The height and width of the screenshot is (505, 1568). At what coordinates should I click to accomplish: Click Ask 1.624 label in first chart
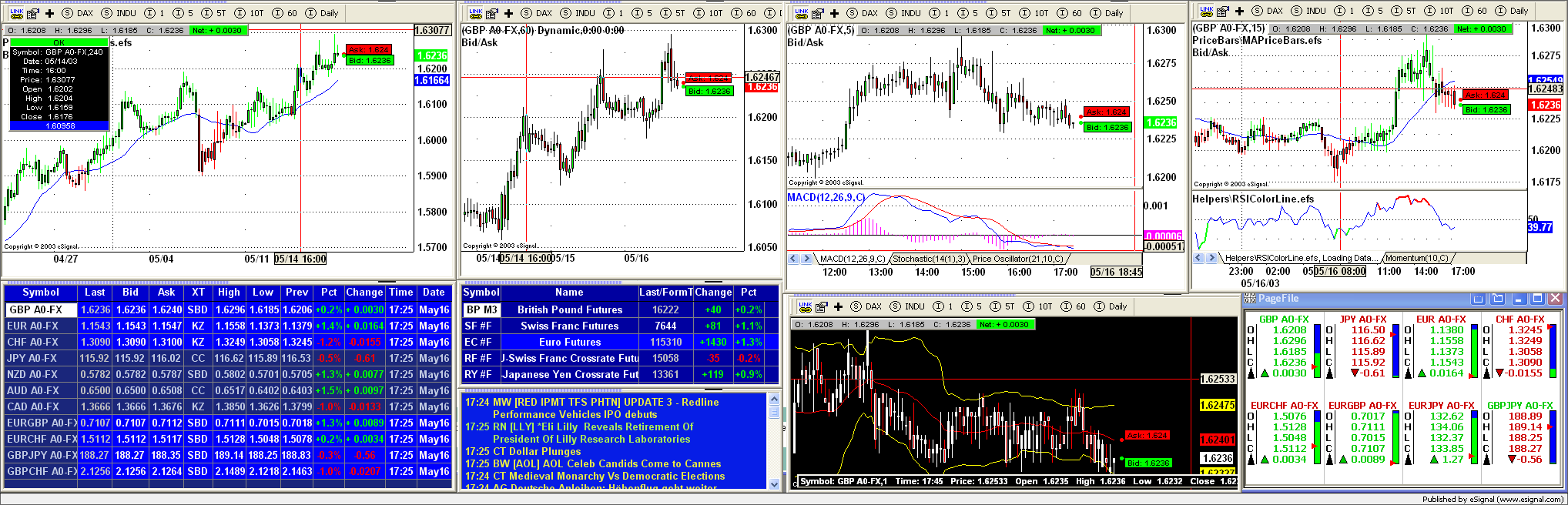point(369,49)
